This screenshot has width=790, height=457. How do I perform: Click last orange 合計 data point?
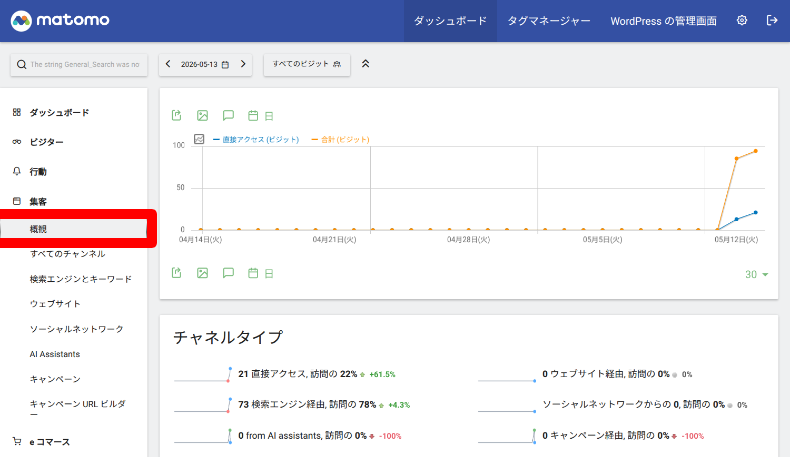[x=756, y=151]
